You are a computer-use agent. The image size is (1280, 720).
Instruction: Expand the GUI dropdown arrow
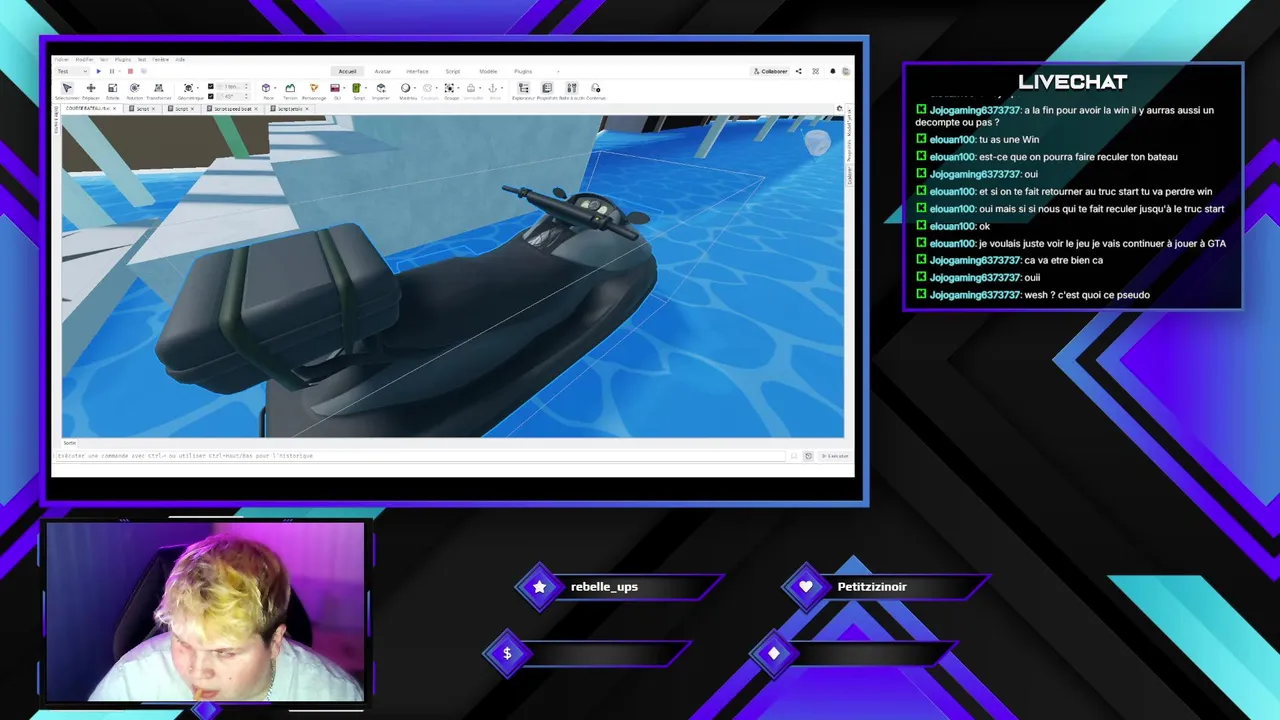click(345, 88)
